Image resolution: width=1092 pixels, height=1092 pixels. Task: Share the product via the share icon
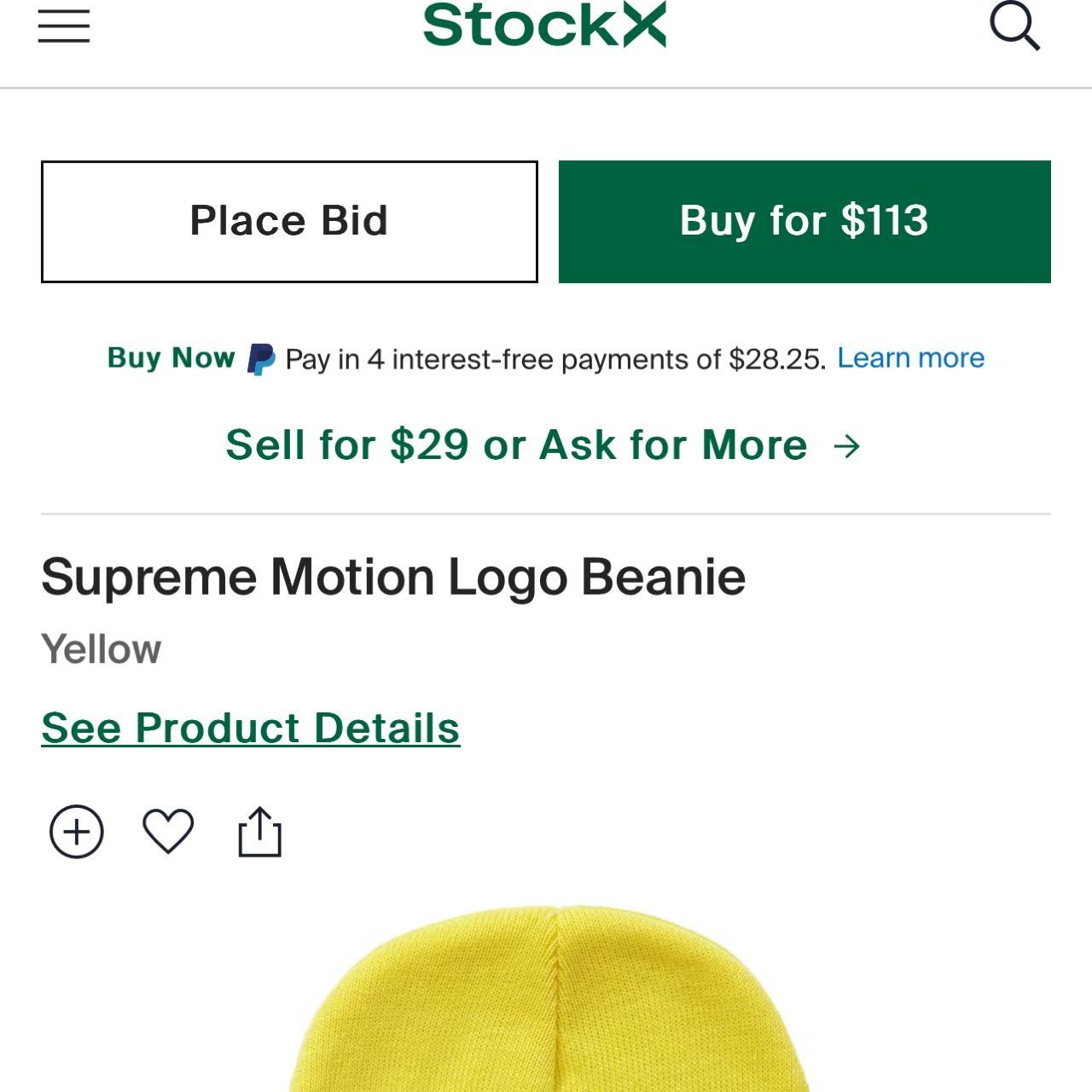pos(259,831)
